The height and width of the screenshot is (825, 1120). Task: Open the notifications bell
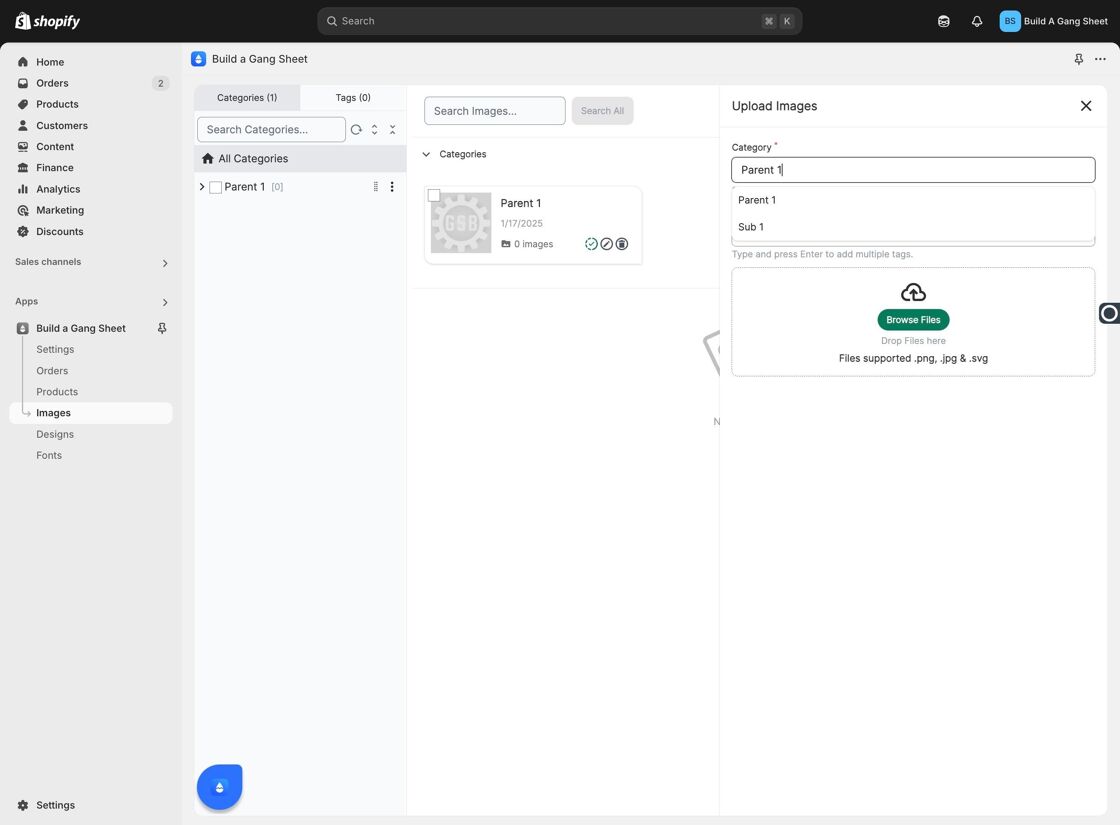pyautogui.click(x=976, y=21)
